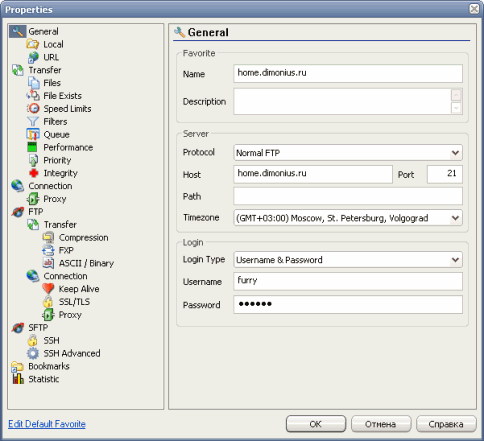484x441 pixels.
Task: Select the Queue icon
Action: point(33,134)
